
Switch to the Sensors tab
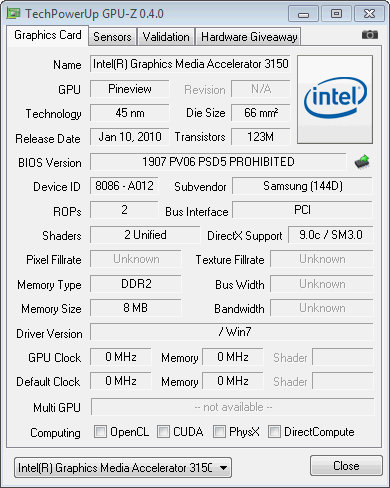112,37
